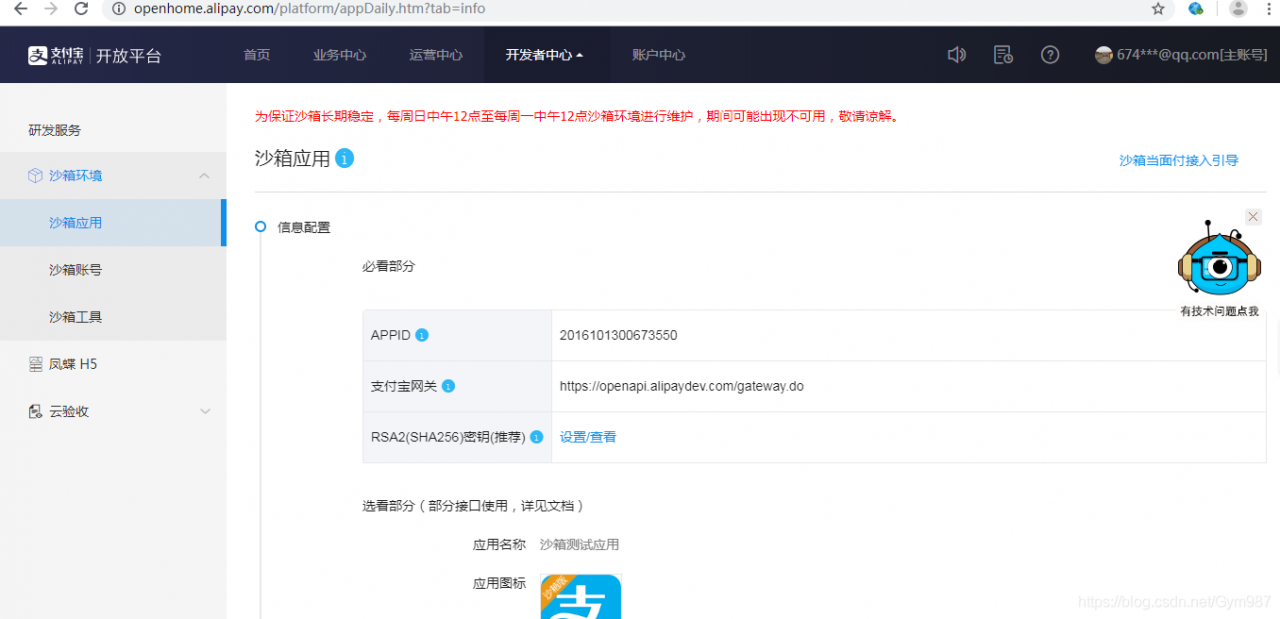Open the 674***@qq.com account menu

(x=1192, y=55)
